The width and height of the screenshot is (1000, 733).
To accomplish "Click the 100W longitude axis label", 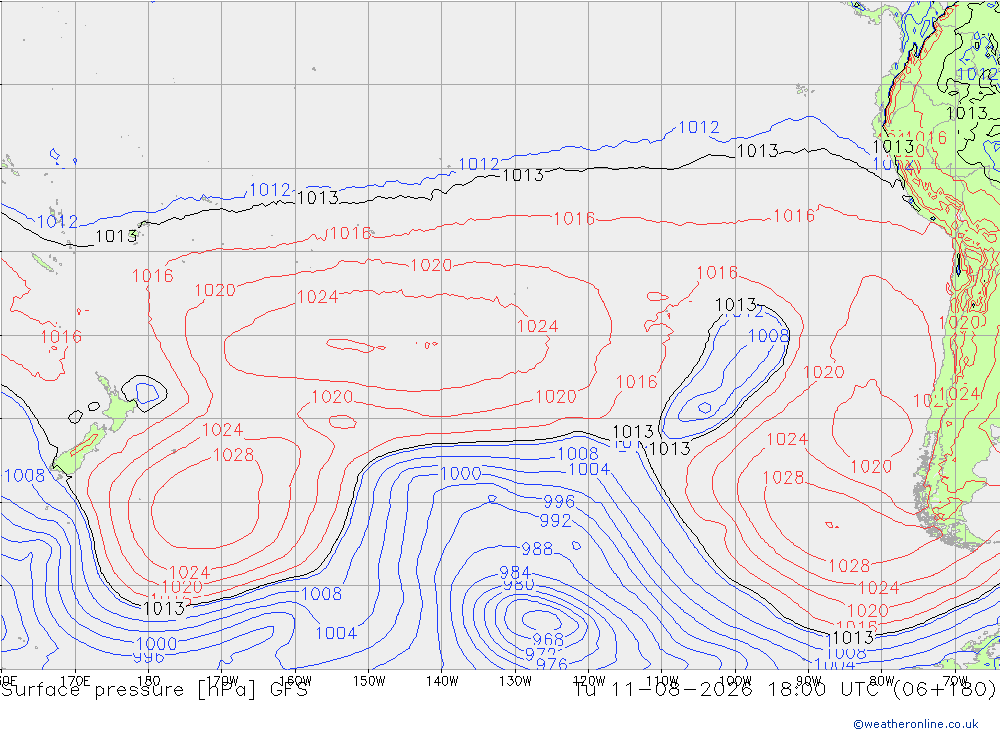I will coord(735,681).
